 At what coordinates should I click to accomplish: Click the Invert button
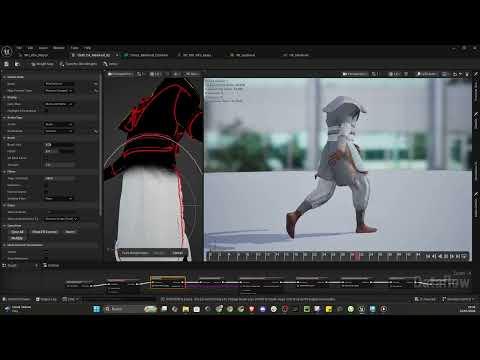click(x=70, y=232)
